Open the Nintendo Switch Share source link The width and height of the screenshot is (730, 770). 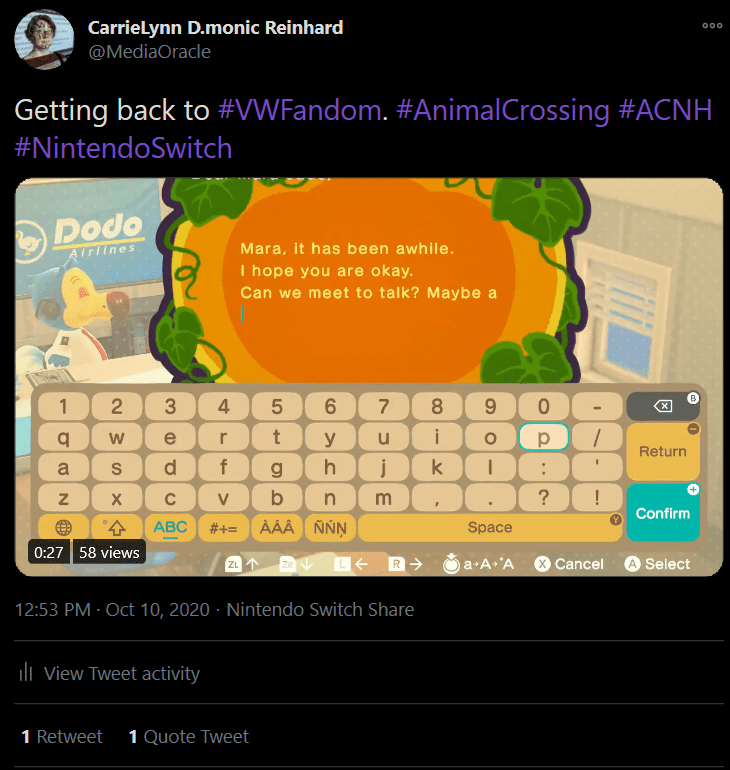[320, 609]
